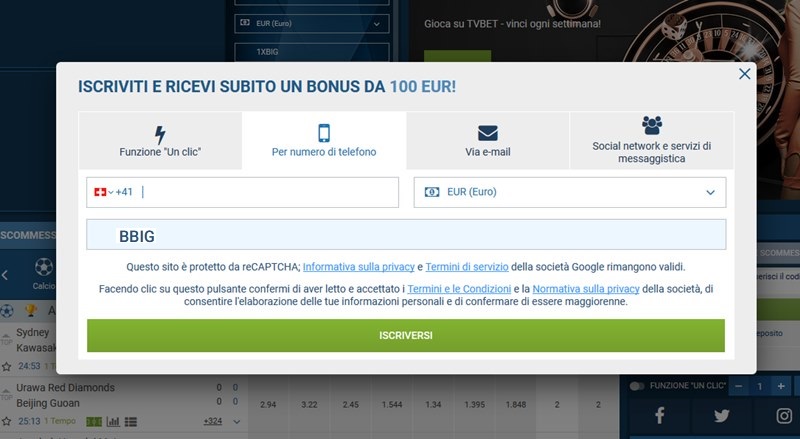Image resolution: width=800 pixels, height=439 pixels.
Task: Select Calcio soccer ball sport icon
Action: click(x=44, y=266)
